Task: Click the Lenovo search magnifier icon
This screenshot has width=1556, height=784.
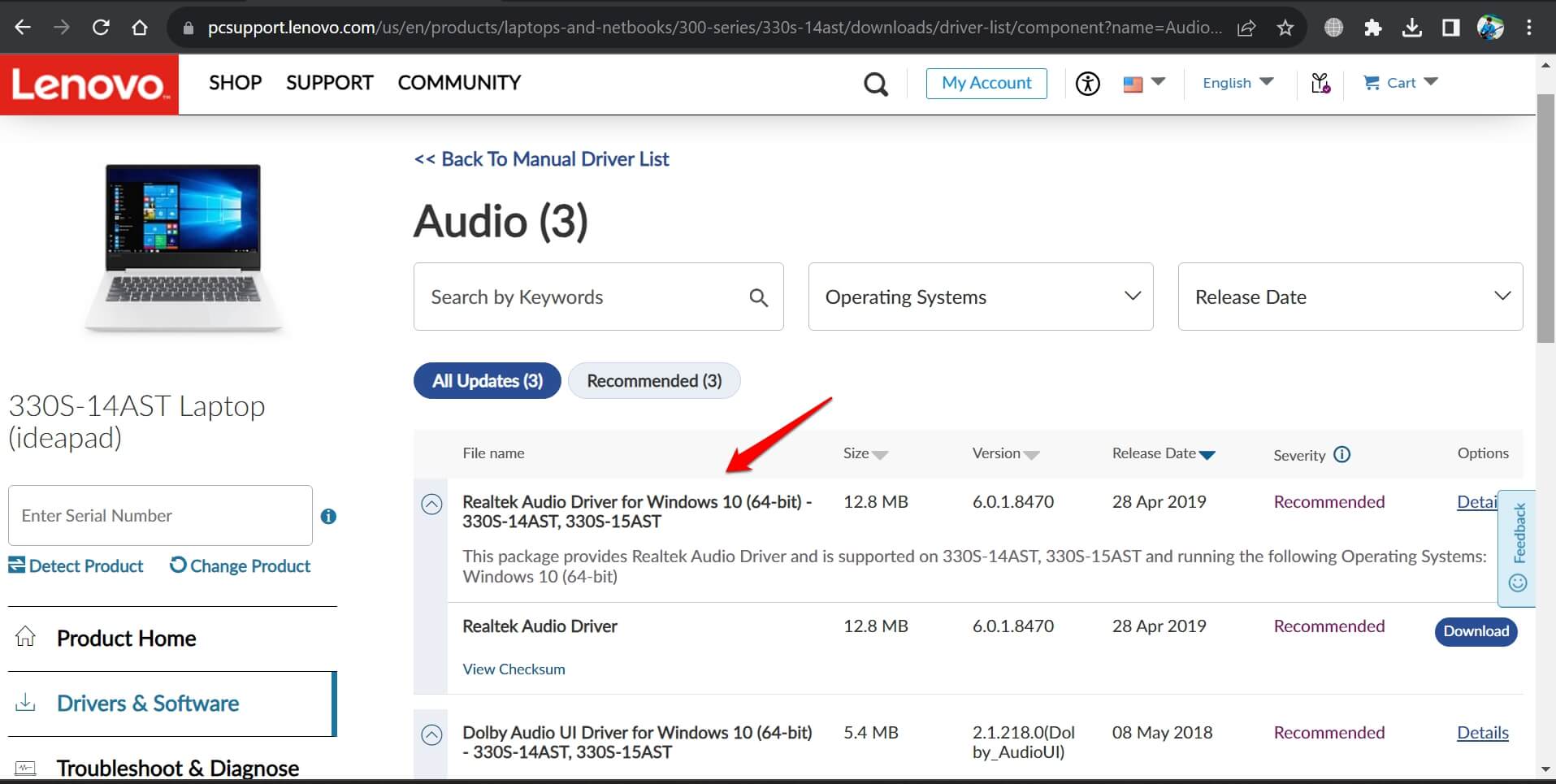Action: pos(875,84)
